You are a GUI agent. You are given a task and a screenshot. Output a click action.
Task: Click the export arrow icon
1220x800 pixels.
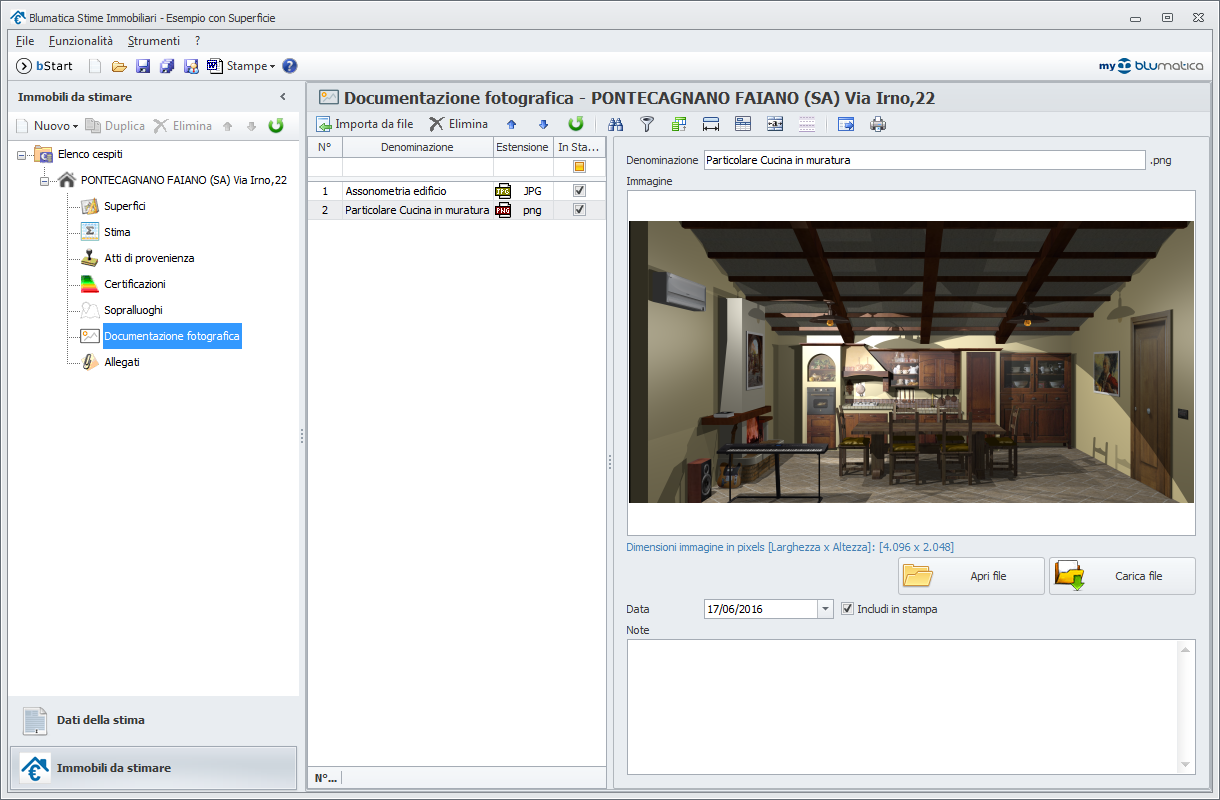tap(846, 125)
